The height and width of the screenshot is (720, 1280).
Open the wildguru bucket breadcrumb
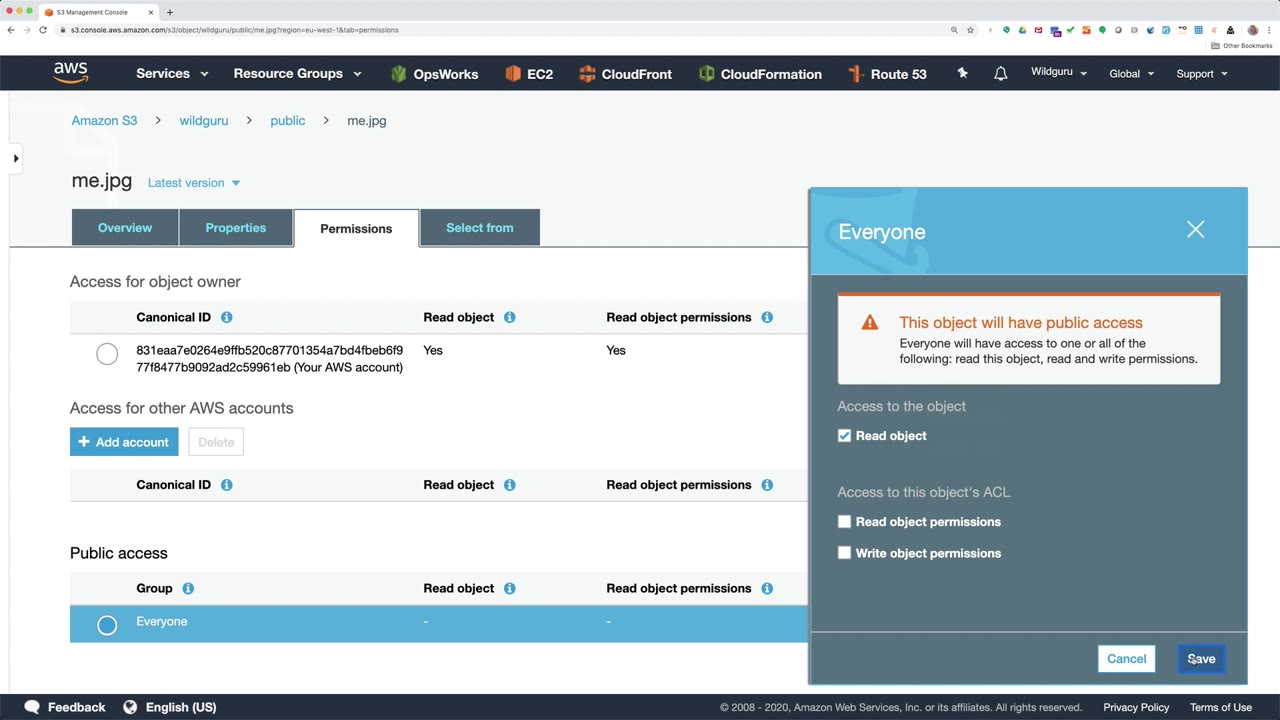point(204,121)
